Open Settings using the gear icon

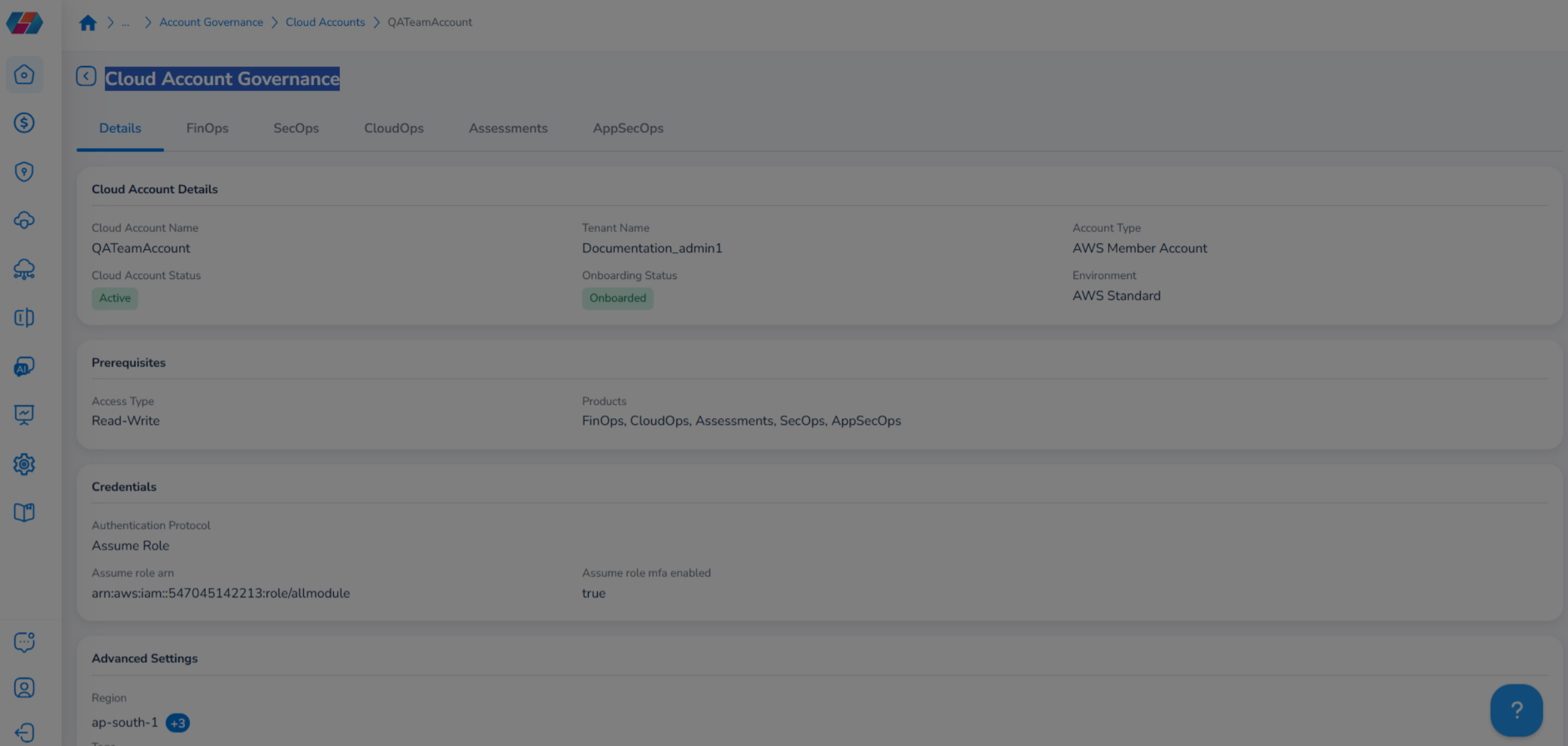(x=24, y=464)
